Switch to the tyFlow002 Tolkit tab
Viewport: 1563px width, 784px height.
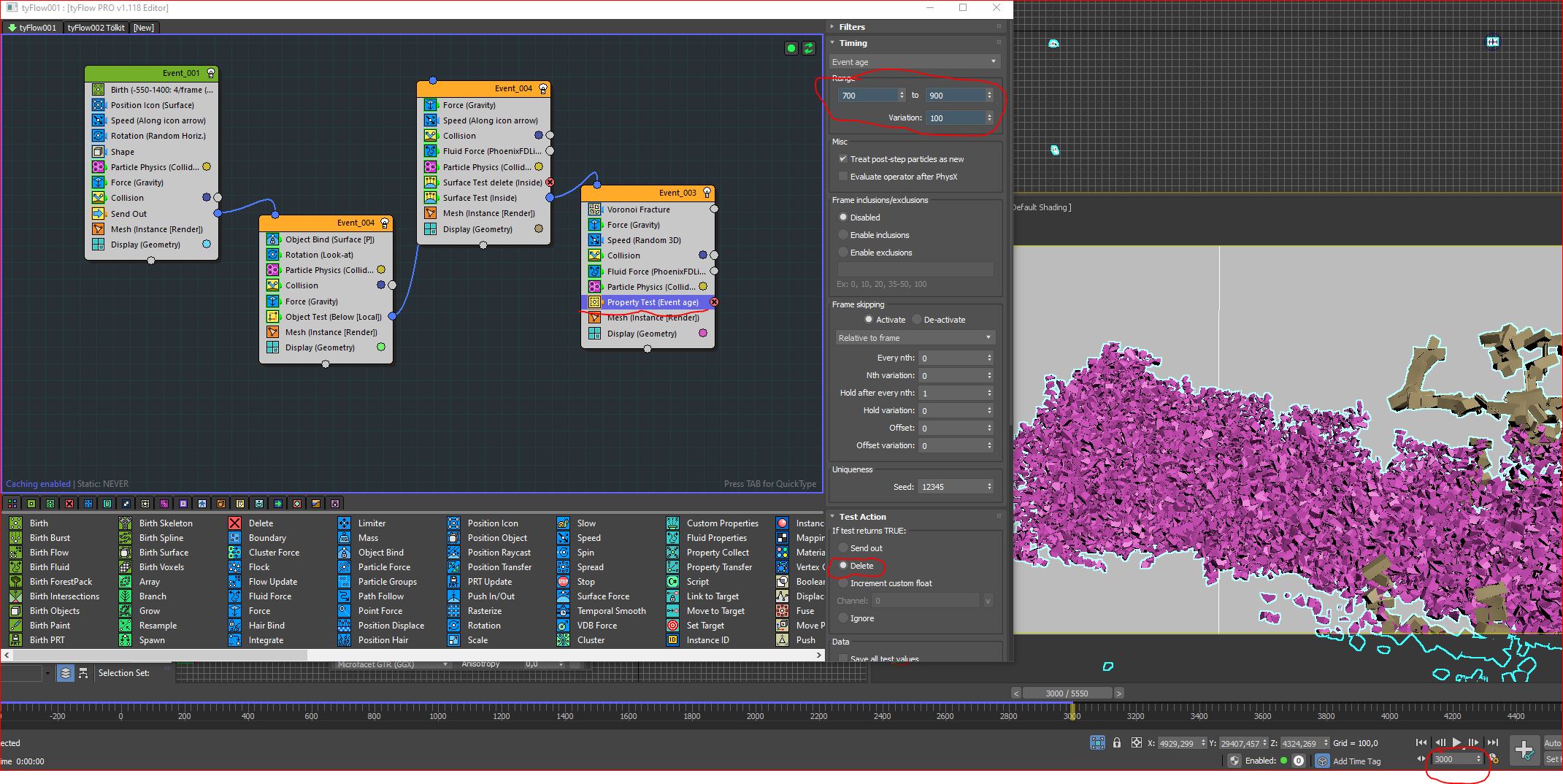pos(96,28)
